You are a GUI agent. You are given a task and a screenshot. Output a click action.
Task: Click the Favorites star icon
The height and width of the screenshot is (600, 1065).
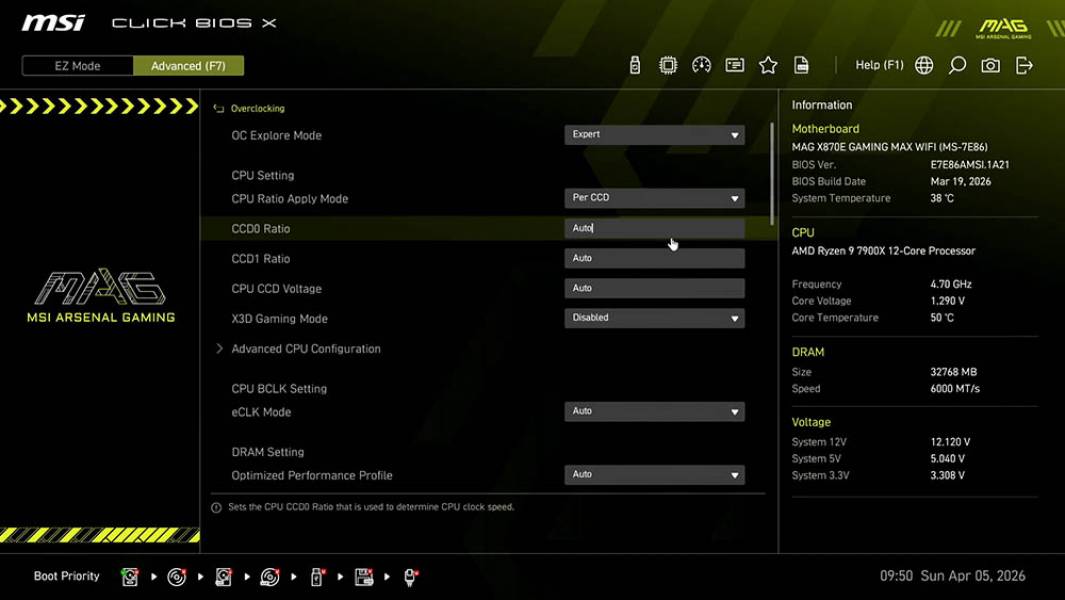tap(768, 64)
